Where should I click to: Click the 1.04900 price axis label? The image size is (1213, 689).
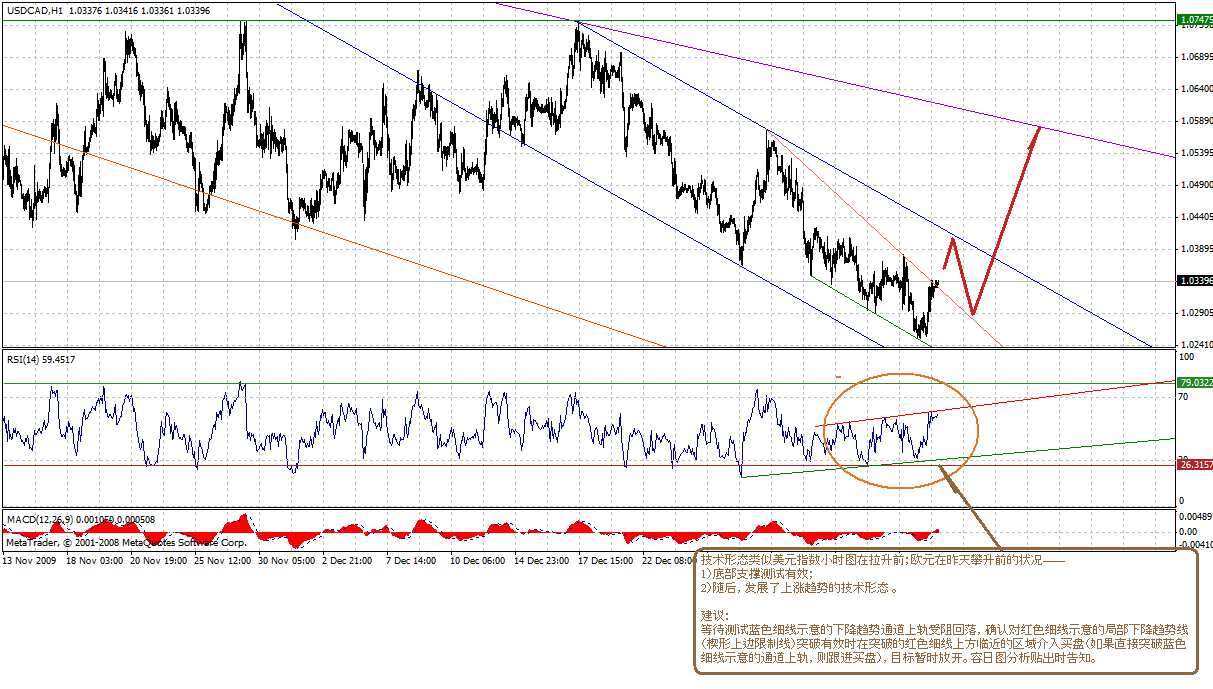coord(1196,185)
